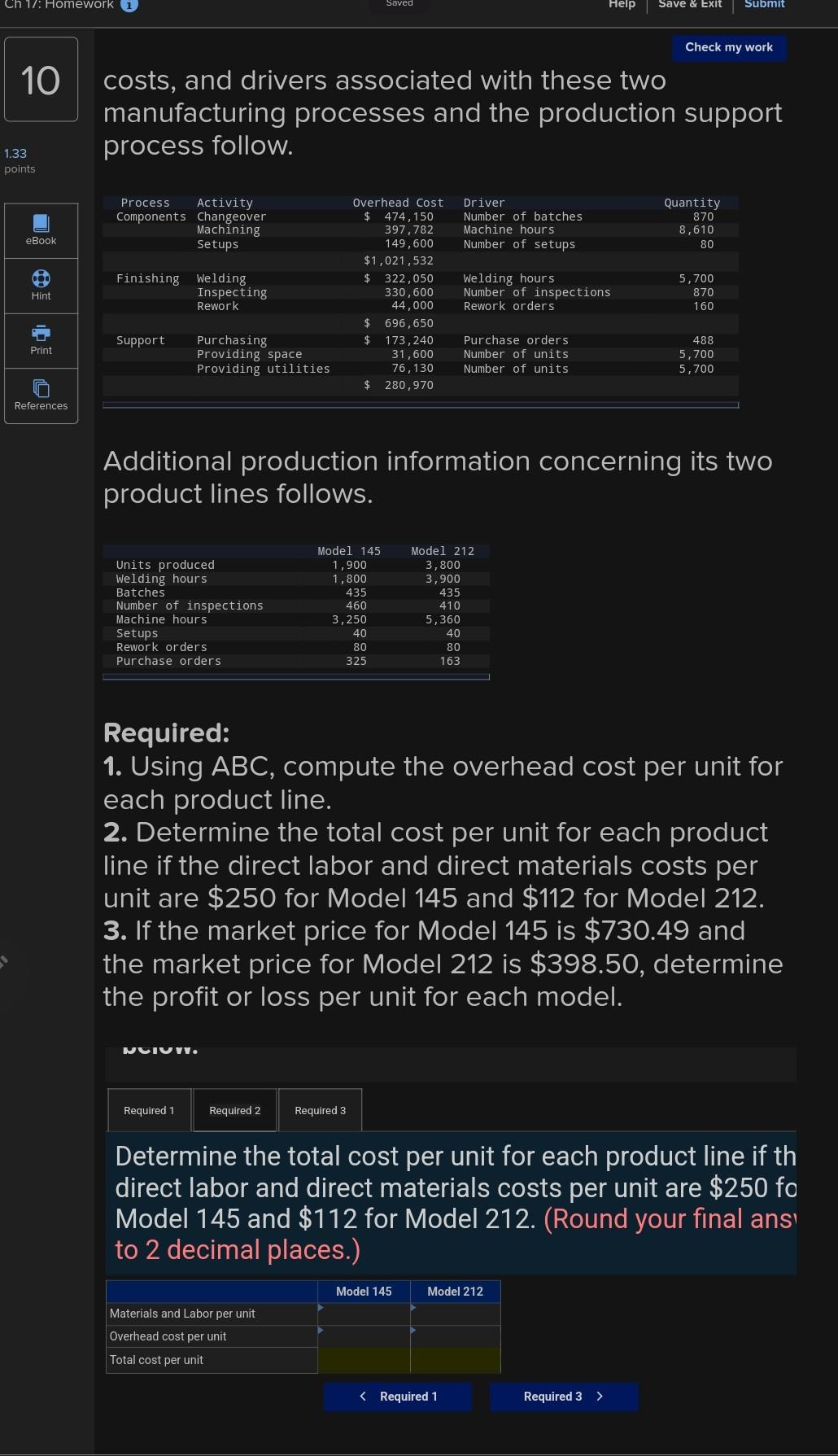The height and width of the screenshot is (1456, 838).
Task: Click the Machining overhead cost 397,782
Action: click(408, 230)
